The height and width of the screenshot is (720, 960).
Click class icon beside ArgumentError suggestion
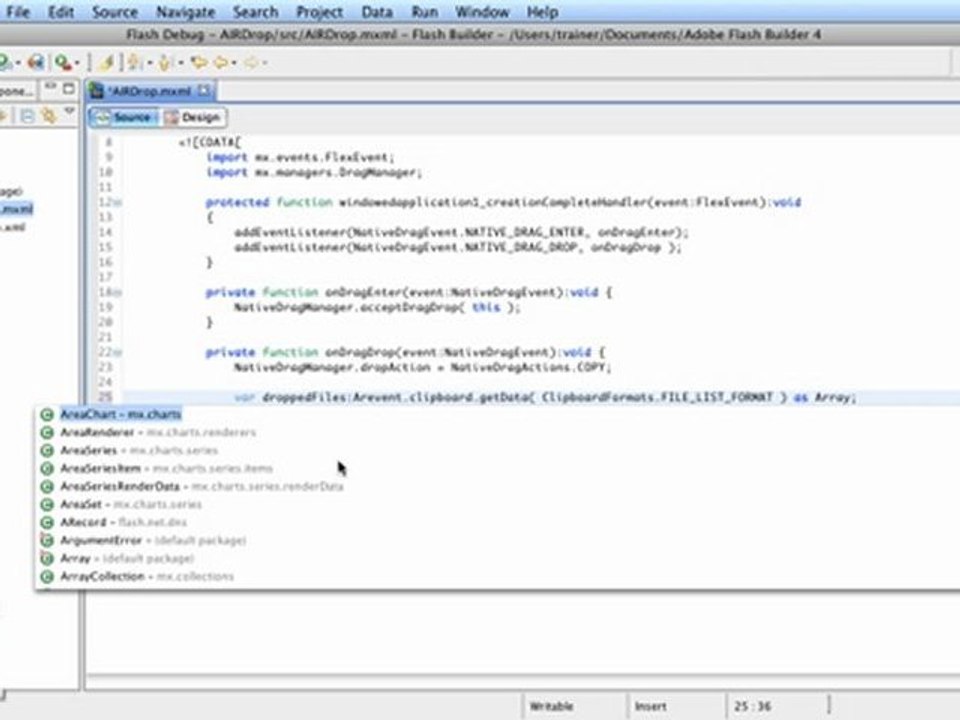(x=47, y=541)
